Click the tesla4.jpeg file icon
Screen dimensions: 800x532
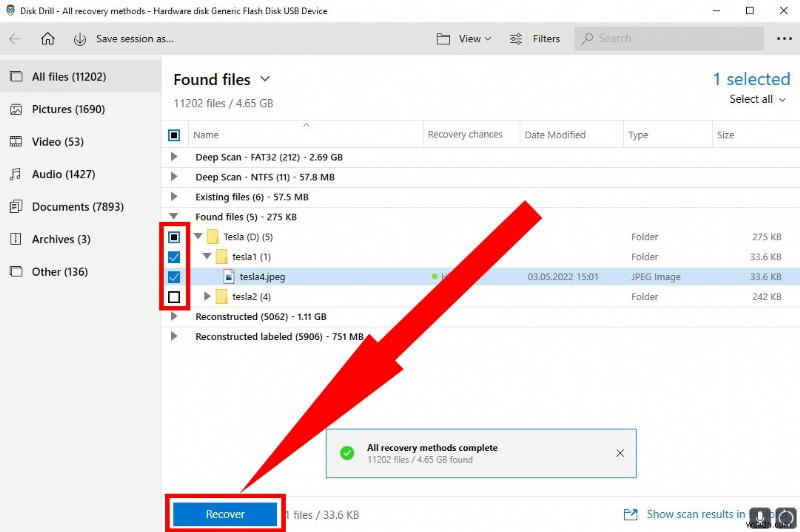point(229,277)
